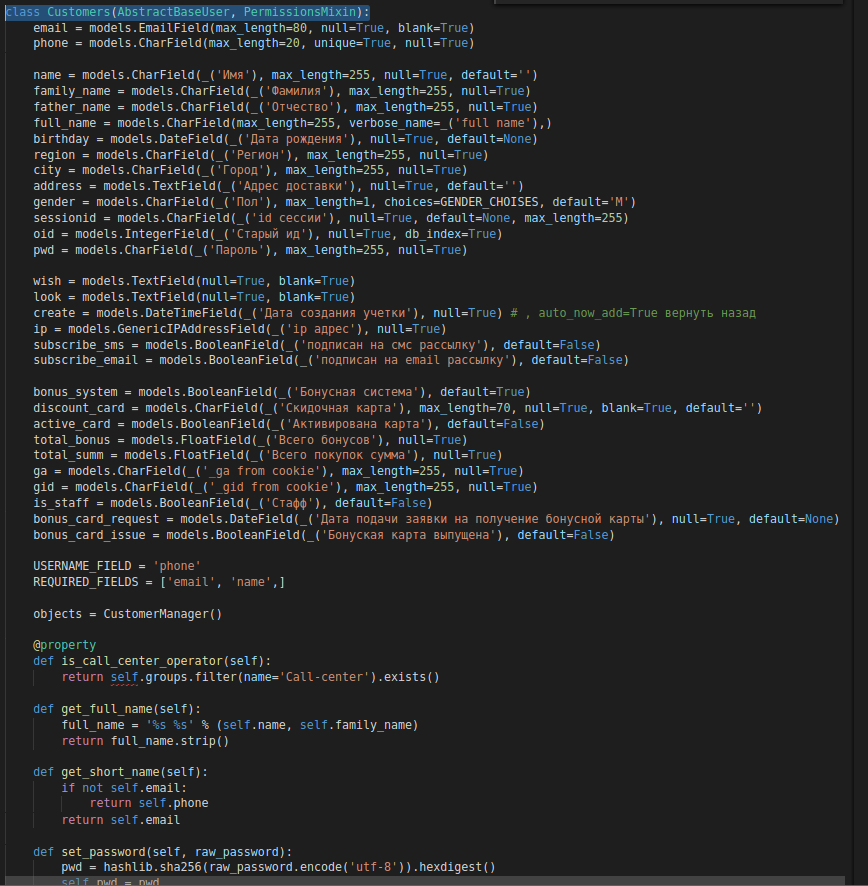868x886 pixels.
Task: Click the 'Город' string literal
Action: 240,170
